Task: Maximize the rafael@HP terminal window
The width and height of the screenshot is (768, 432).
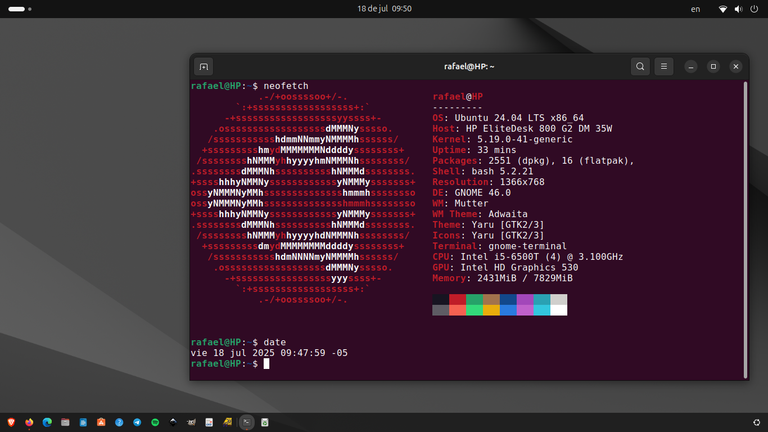Action: (713, 67)
